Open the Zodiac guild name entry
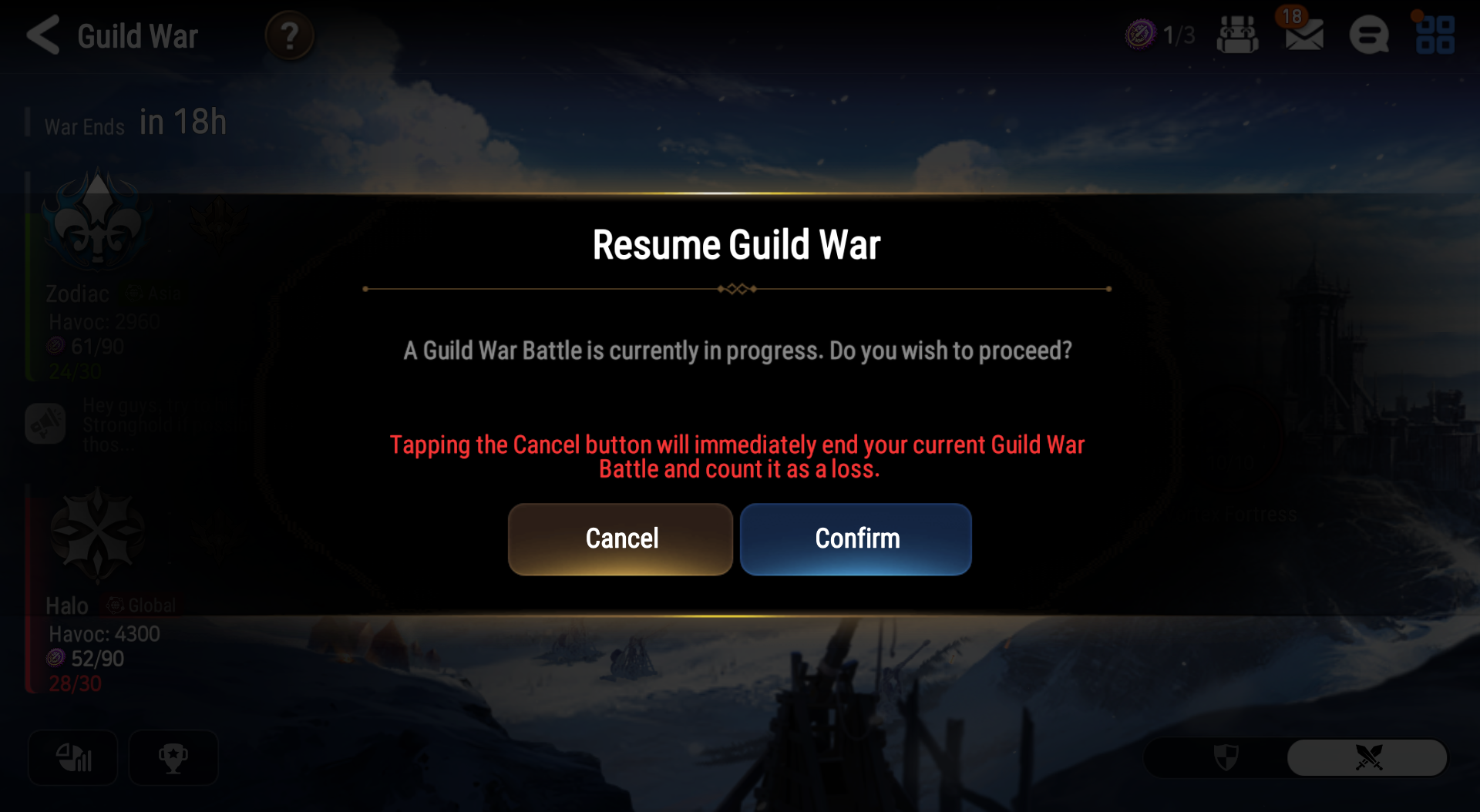Screen dimensions: 1480x812 coord(78,294)
